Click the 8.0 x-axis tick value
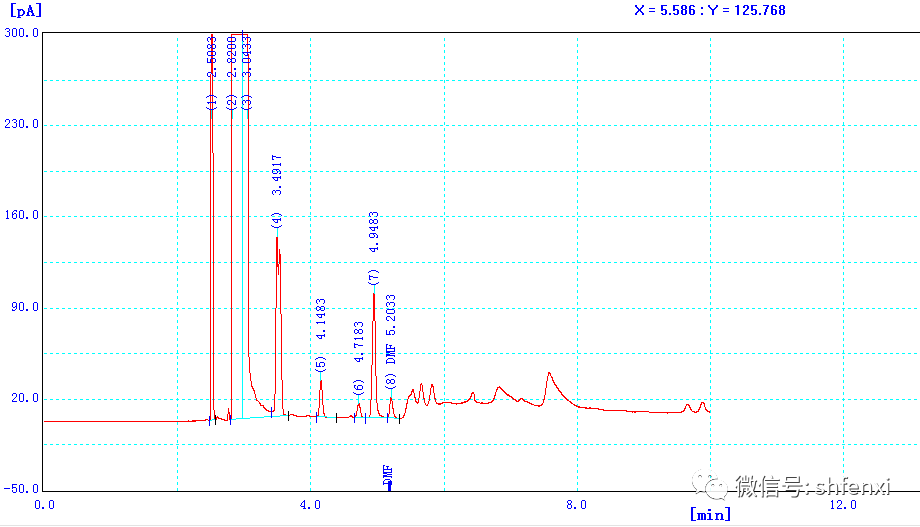 (577, 504)
